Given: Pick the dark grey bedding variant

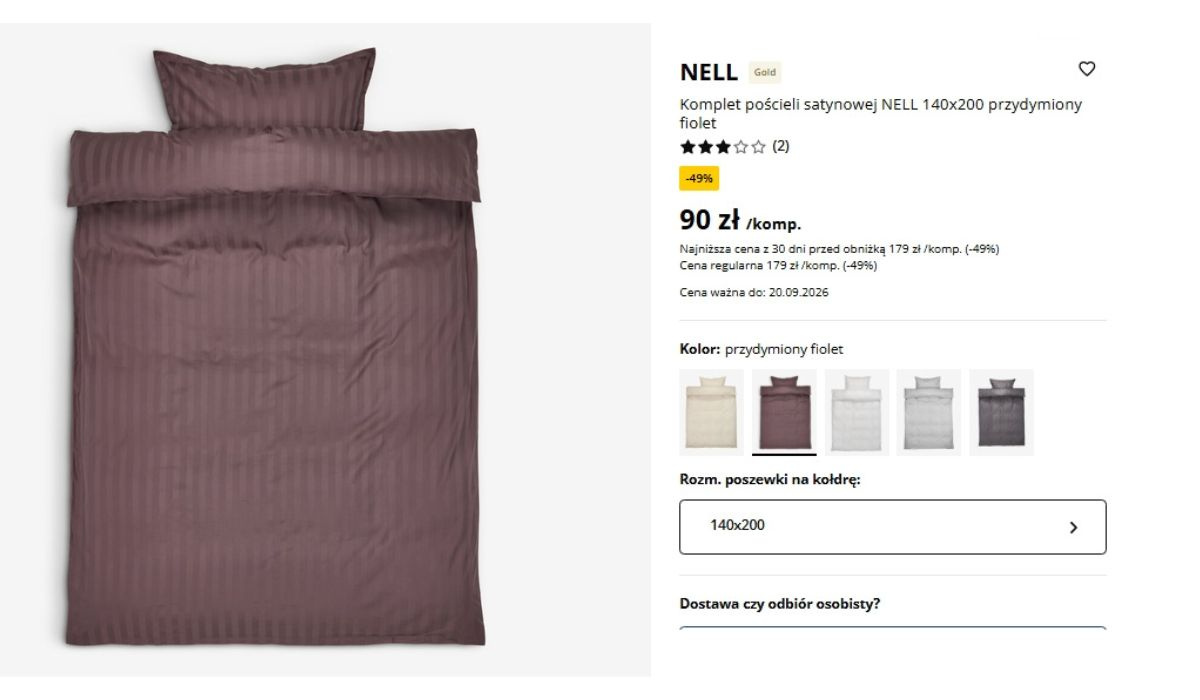Looking at the screenshot, I should pyautogui.click(x=1001, y=412).
